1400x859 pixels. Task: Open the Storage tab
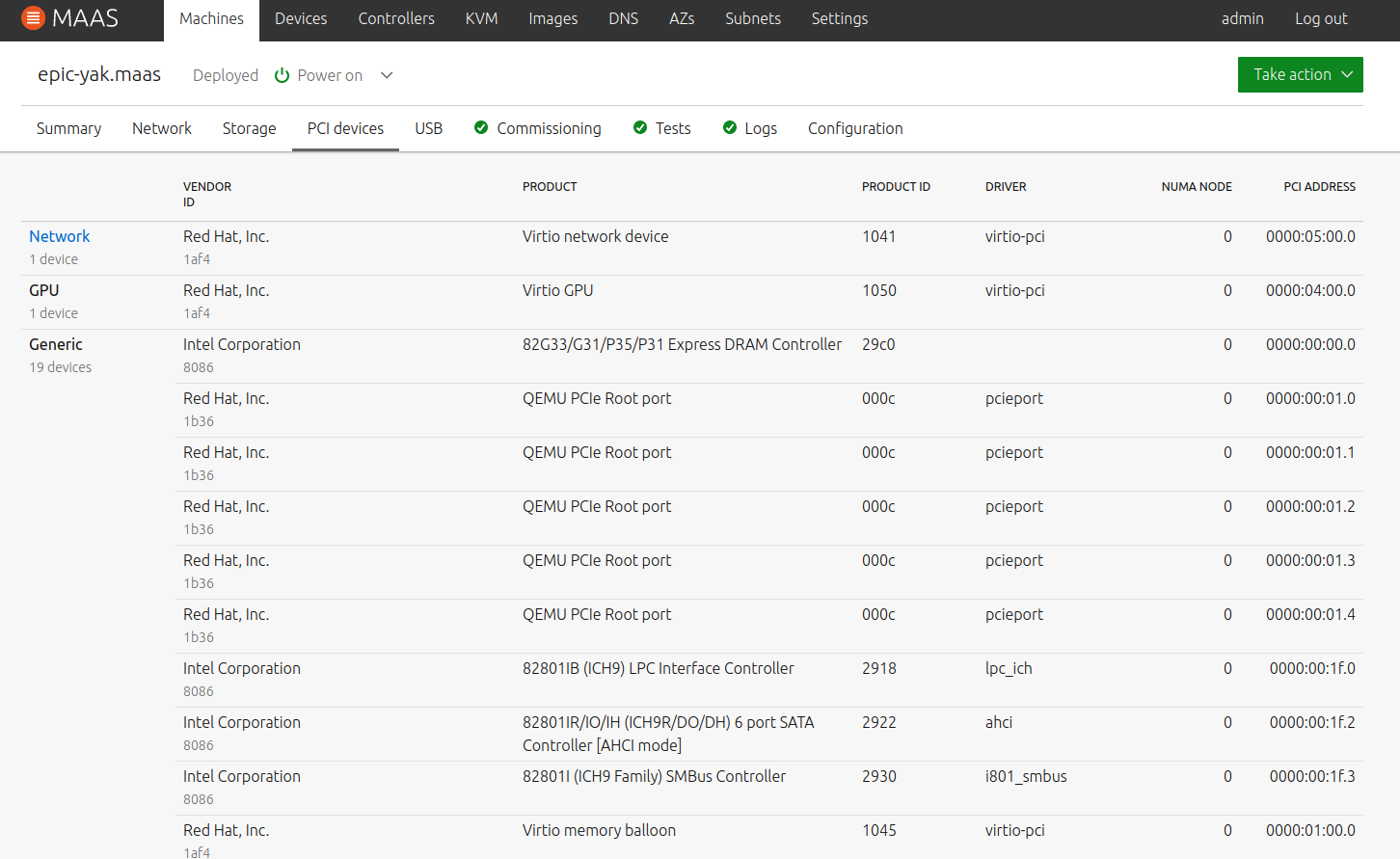pos(249,129)
